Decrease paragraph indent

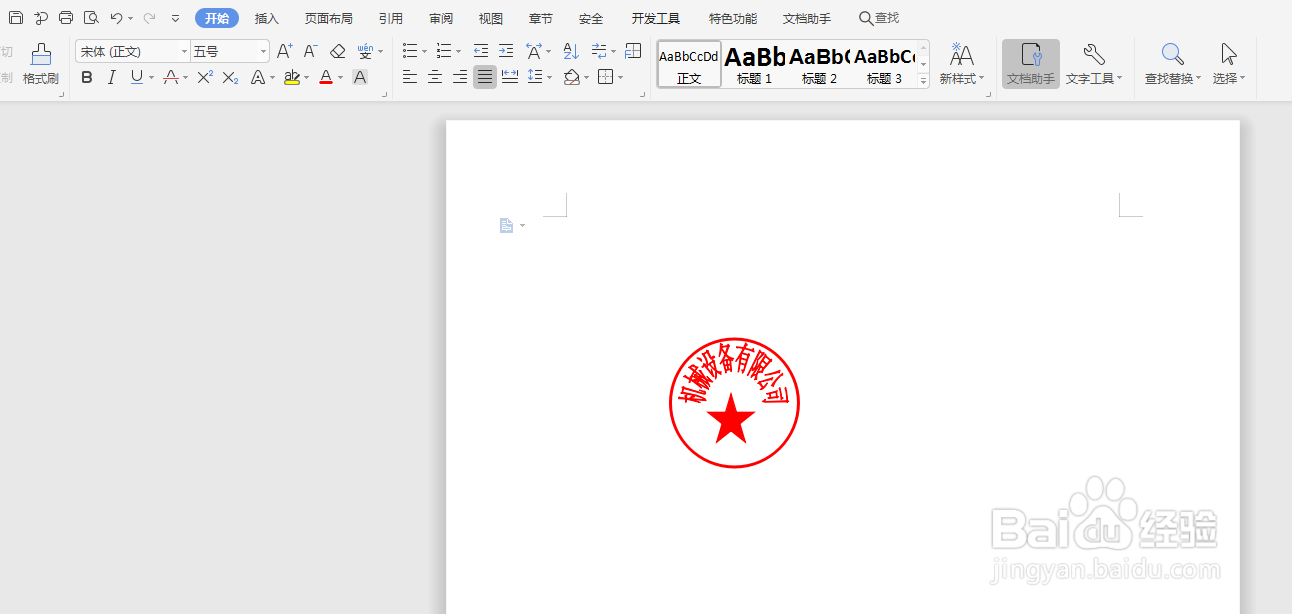coord(481,51)
